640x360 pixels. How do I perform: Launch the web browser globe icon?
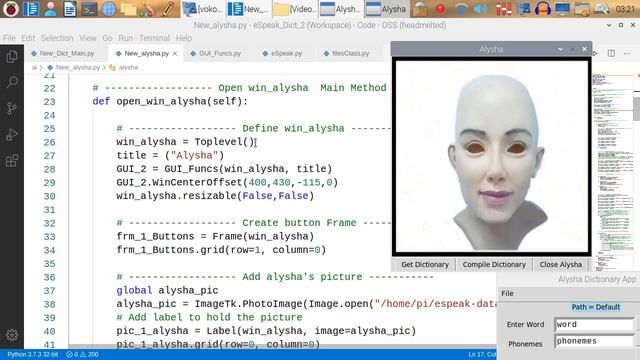[x=109, y=9]
